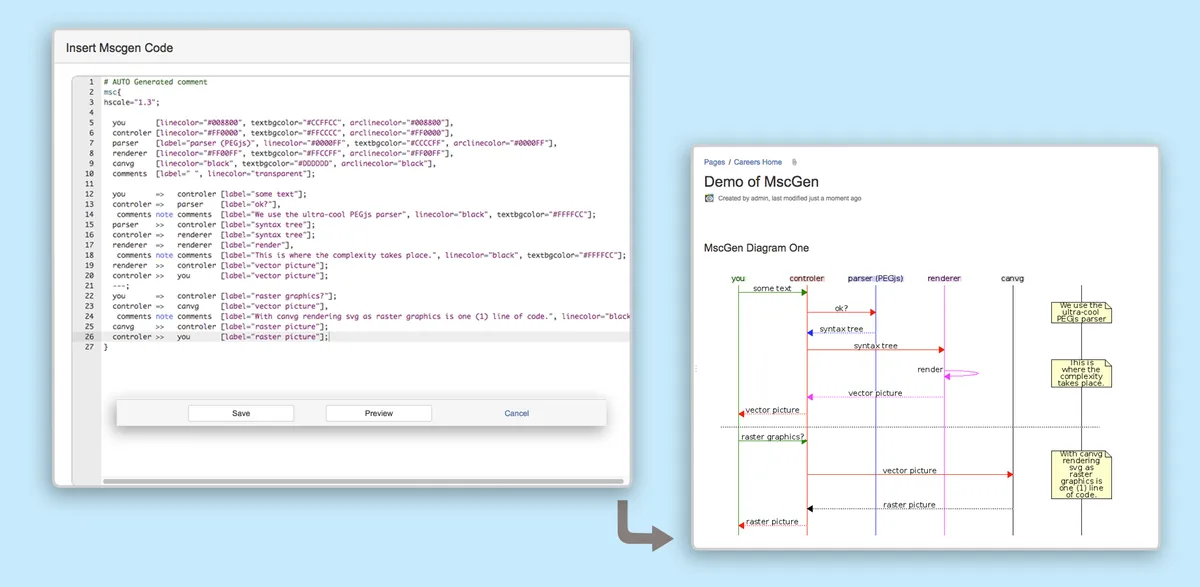This screenshot has width=1200, height=587.
Task: Click the 'raster graphics?' arrow label
Action: click(x=772, y=437)
